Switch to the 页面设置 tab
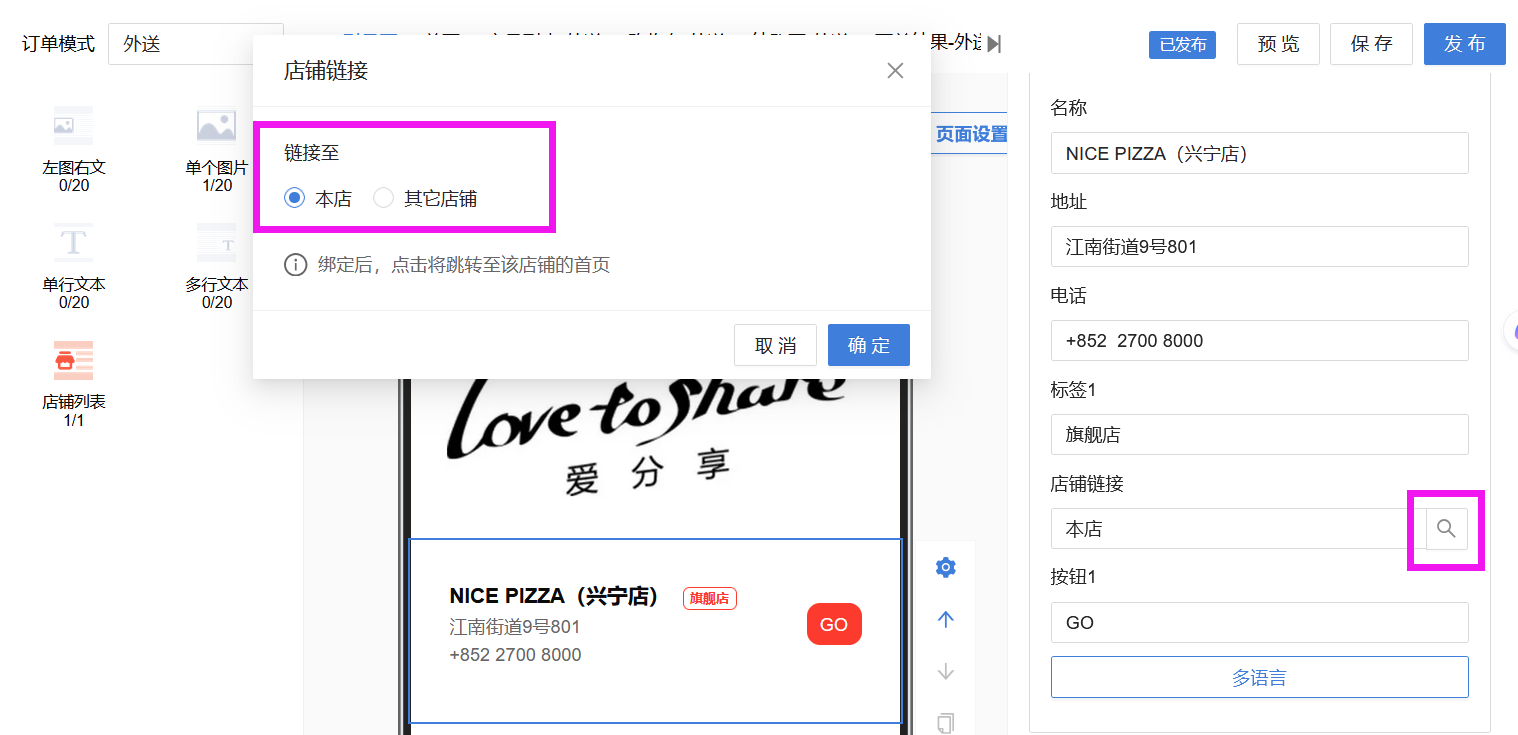Image resolution: width=1518 pixels, height=735 pixels. [971, 134]
